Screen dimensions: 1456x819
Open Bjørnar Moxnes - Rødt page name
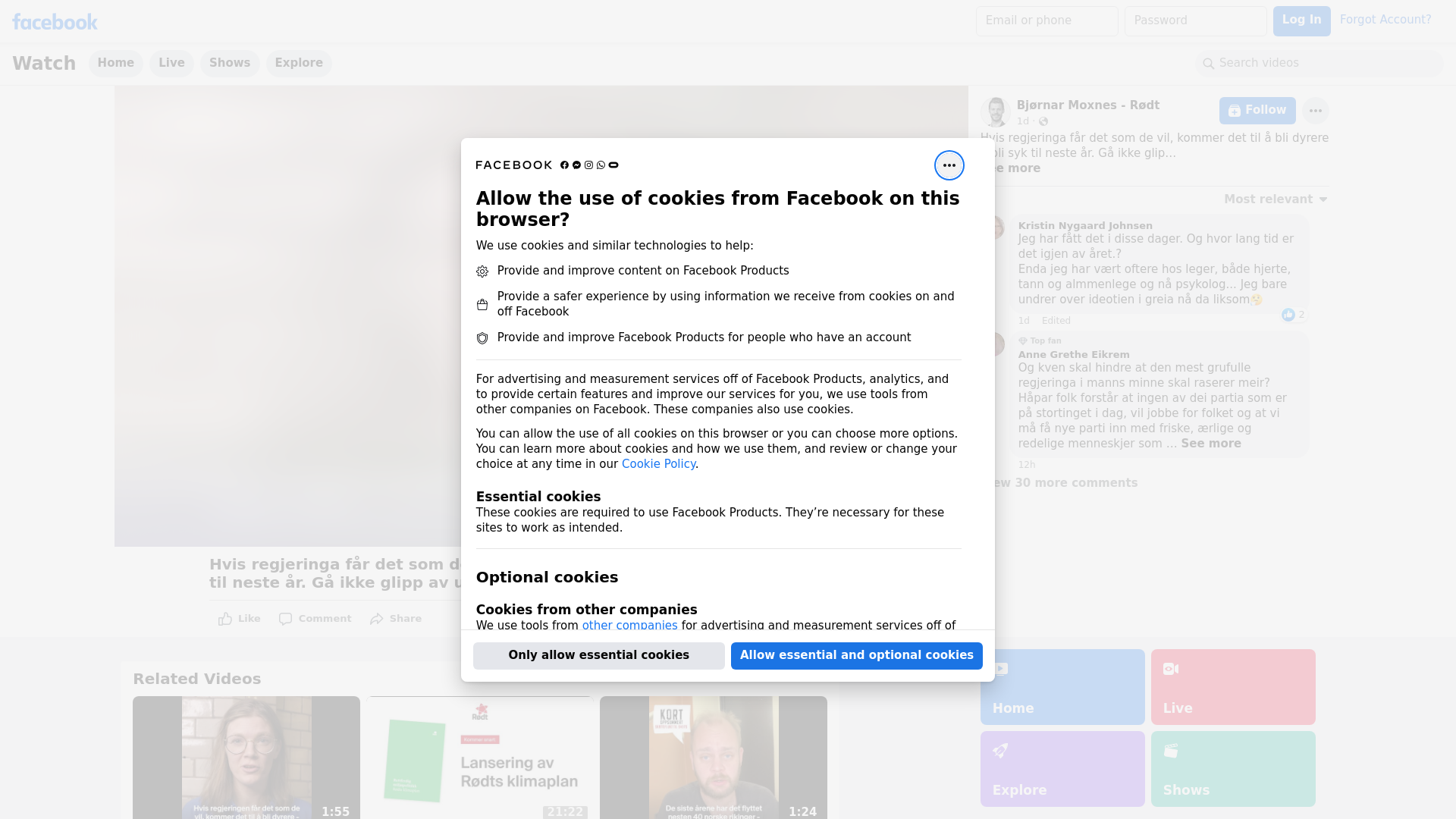click(1087, 105)
